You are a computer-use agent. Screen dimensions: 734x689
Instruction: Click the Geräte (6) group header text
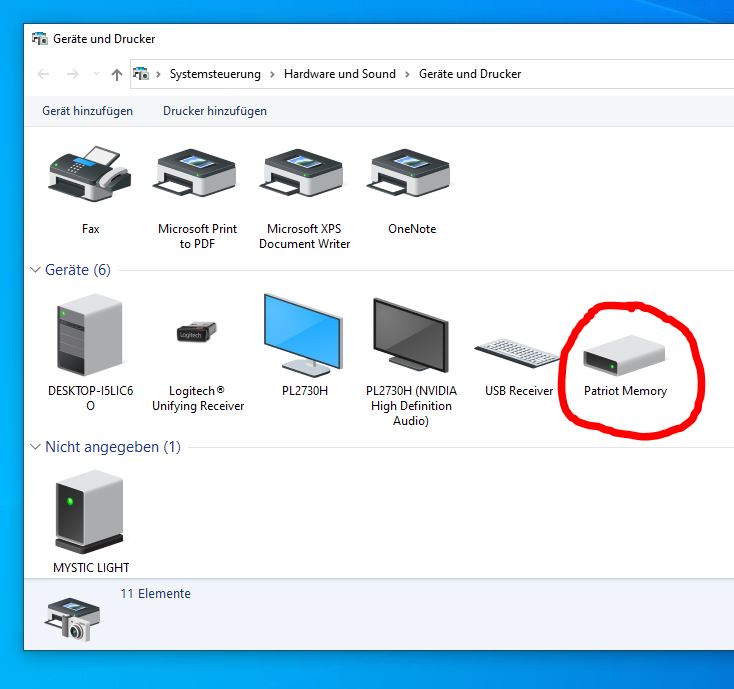coord(78,270)
